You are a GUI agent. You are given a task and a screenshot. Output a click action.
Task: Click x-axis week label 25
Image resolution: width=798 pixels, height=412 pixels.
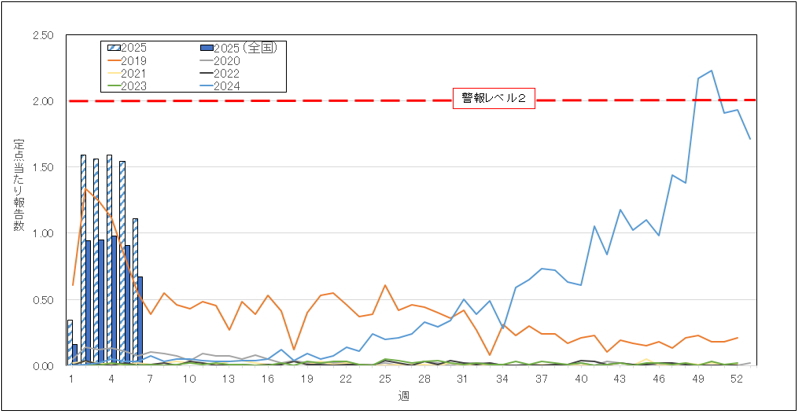385,379
